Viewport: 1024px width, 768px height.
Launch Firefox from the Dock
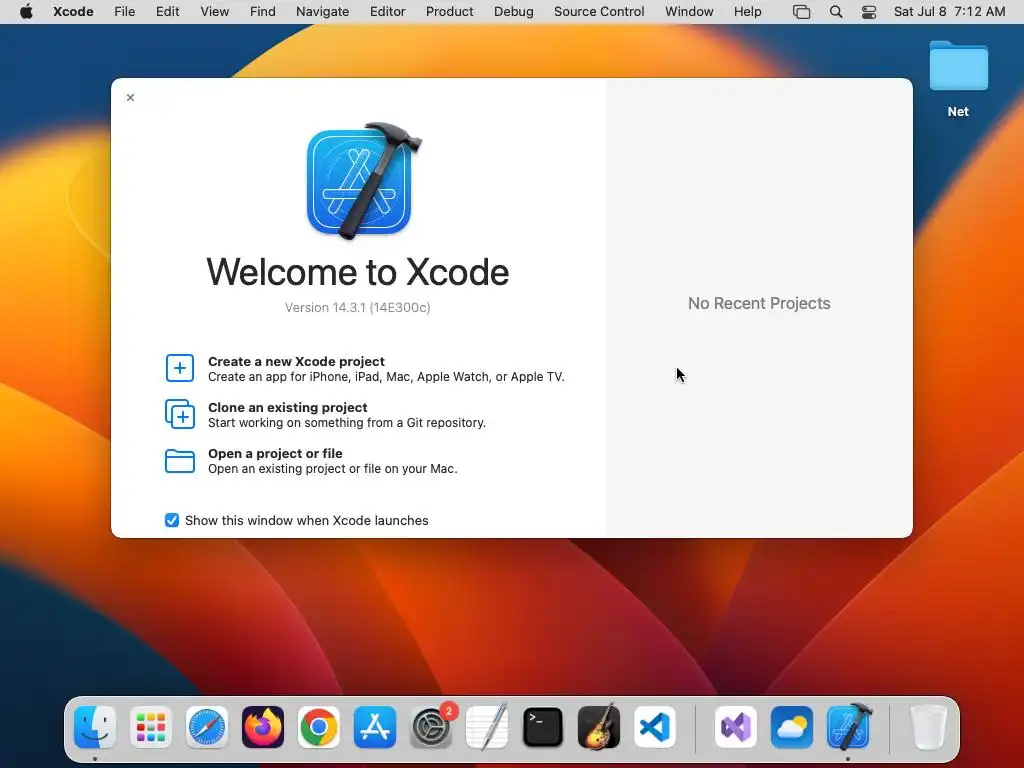[263, 727]
